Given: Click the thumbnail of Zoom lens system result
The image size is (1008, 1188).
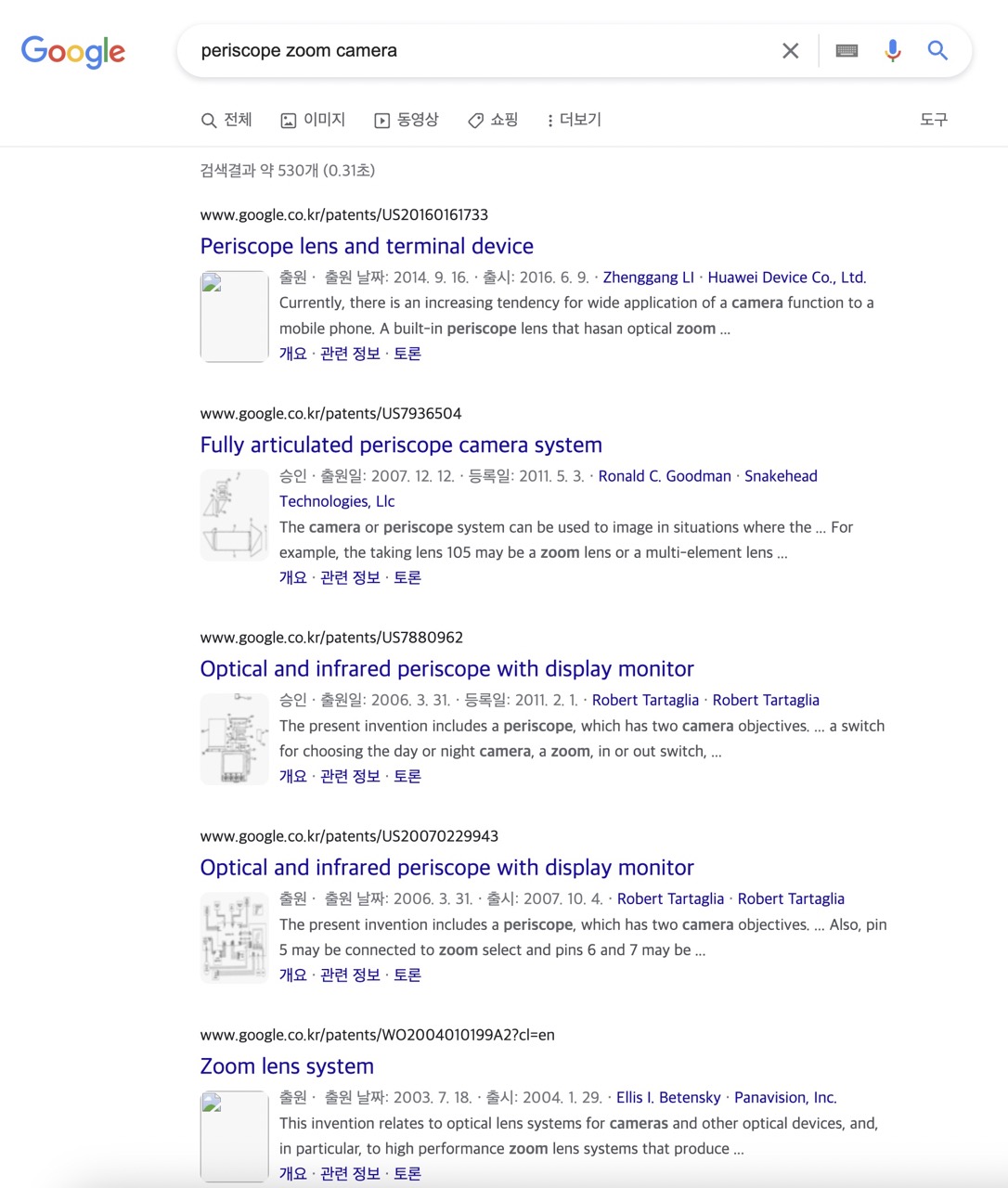Looking at the screenshot, I should (235, 1136).
